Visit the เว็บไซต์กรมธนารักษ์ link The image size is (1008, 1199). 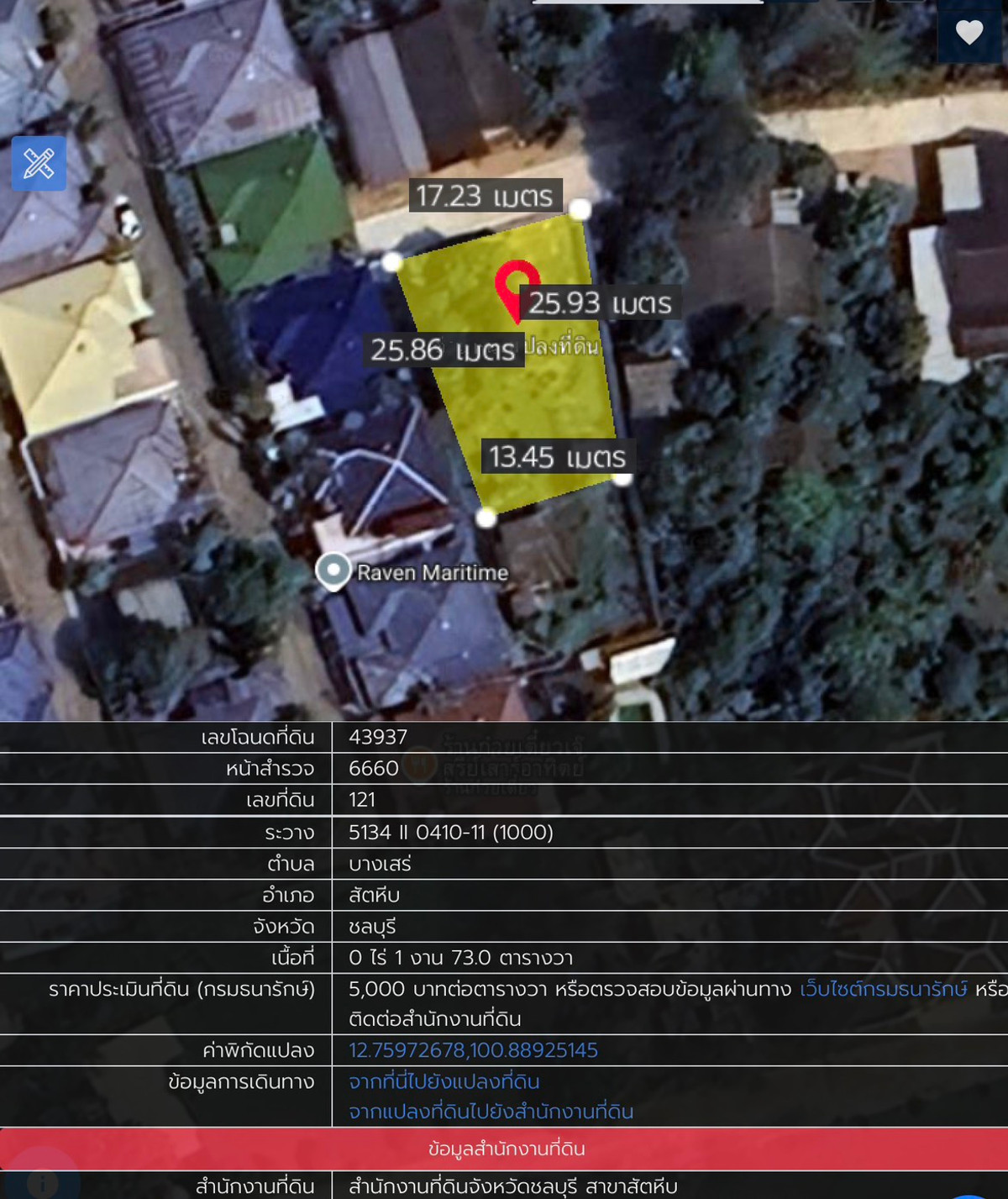coord(883,989)
